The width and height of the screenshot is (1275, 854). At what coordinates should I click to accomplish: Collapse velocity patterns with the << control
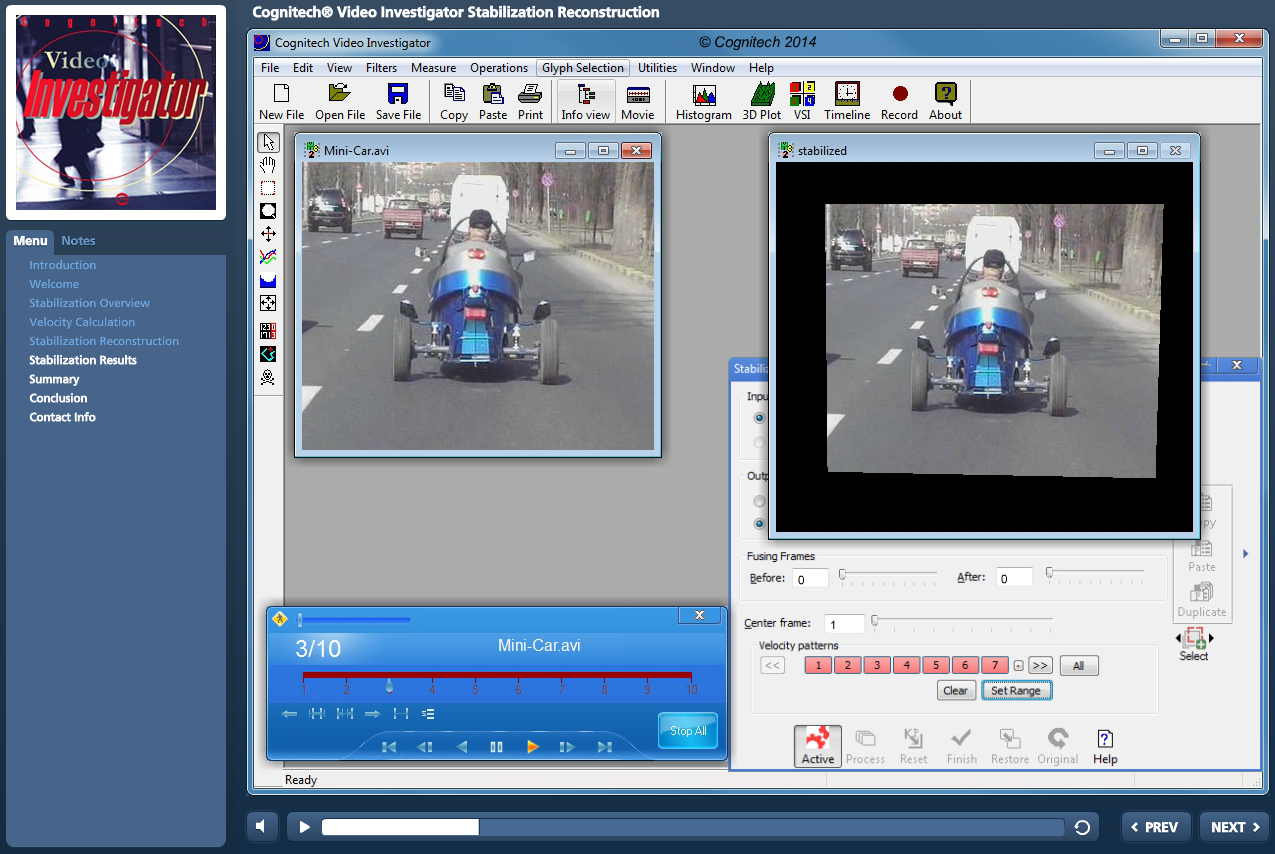771,664
